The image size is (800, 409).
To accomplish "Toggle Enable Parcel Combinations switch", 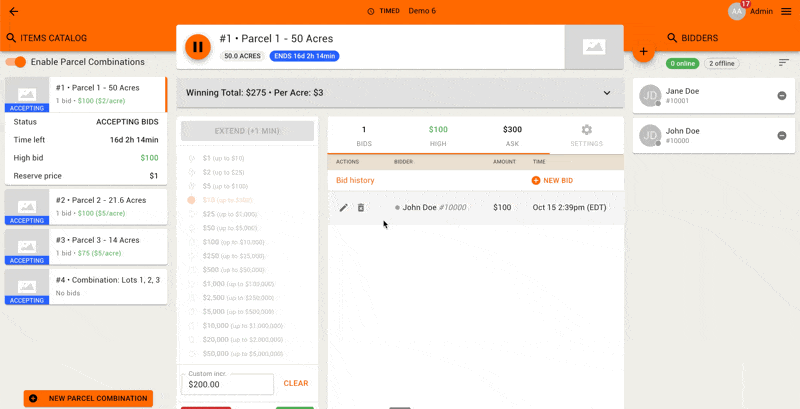I will point(16,62).
